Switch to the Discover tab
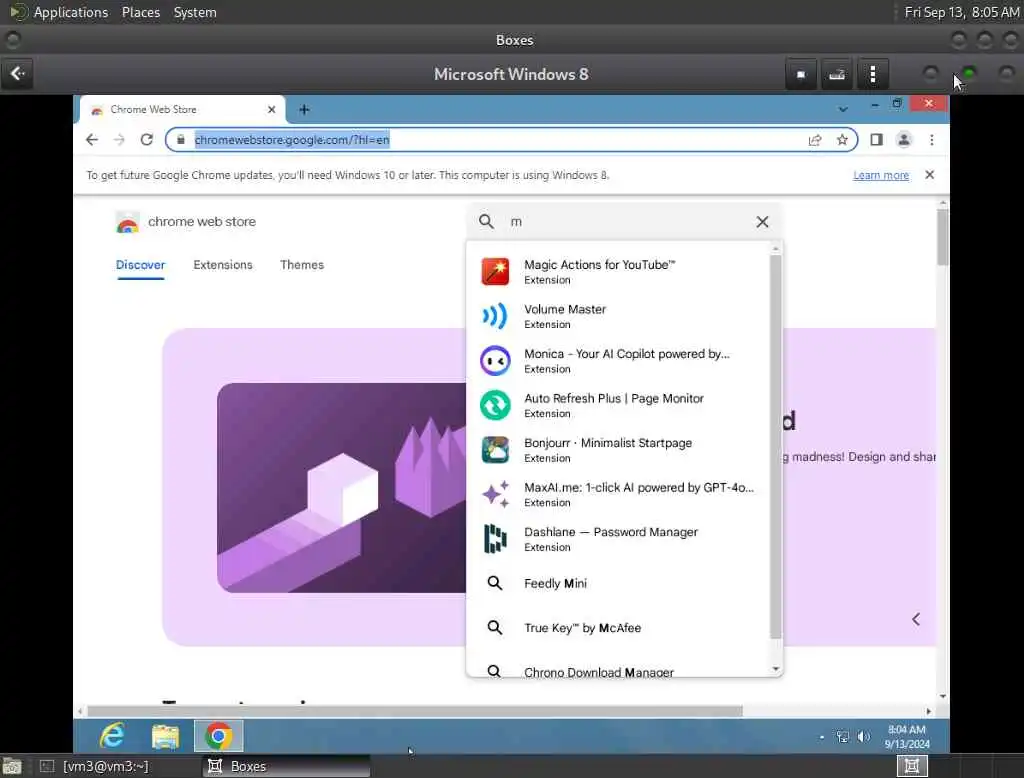The image size is (1024, 778). click(140, 265)
